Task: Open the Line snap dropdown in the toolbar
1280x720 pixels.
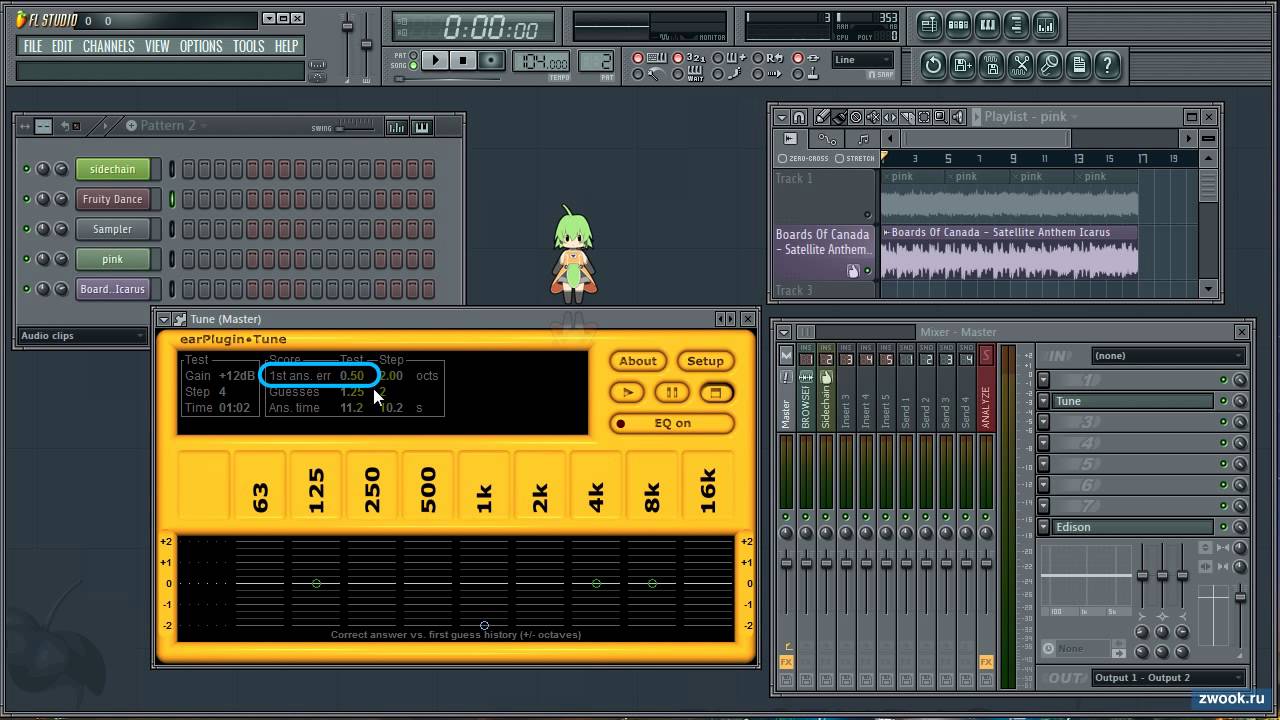Action: [x=862, y=60]
